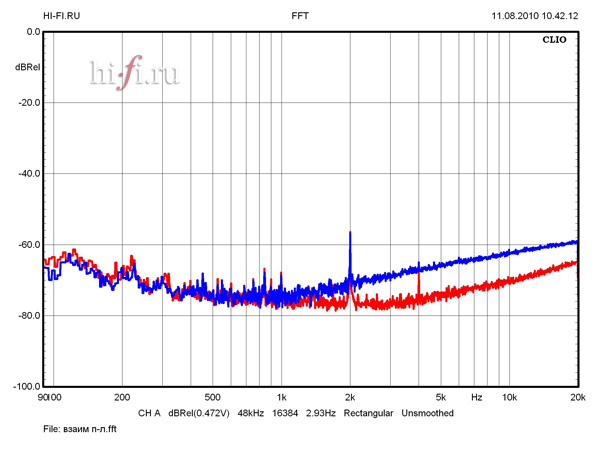
Task: Click the -100.0 y-axis label
Action: coord(27,387)
